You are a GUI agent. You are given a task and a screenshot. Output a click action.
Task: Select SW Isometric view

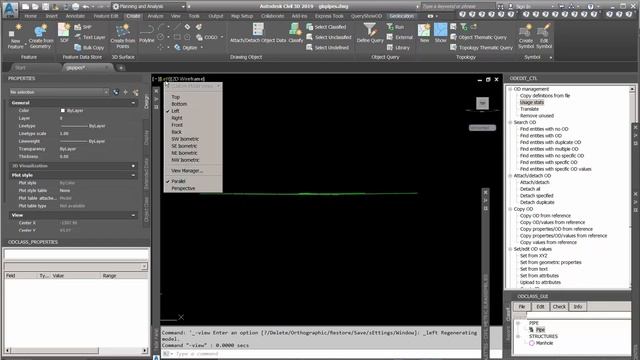pos(185,139)
